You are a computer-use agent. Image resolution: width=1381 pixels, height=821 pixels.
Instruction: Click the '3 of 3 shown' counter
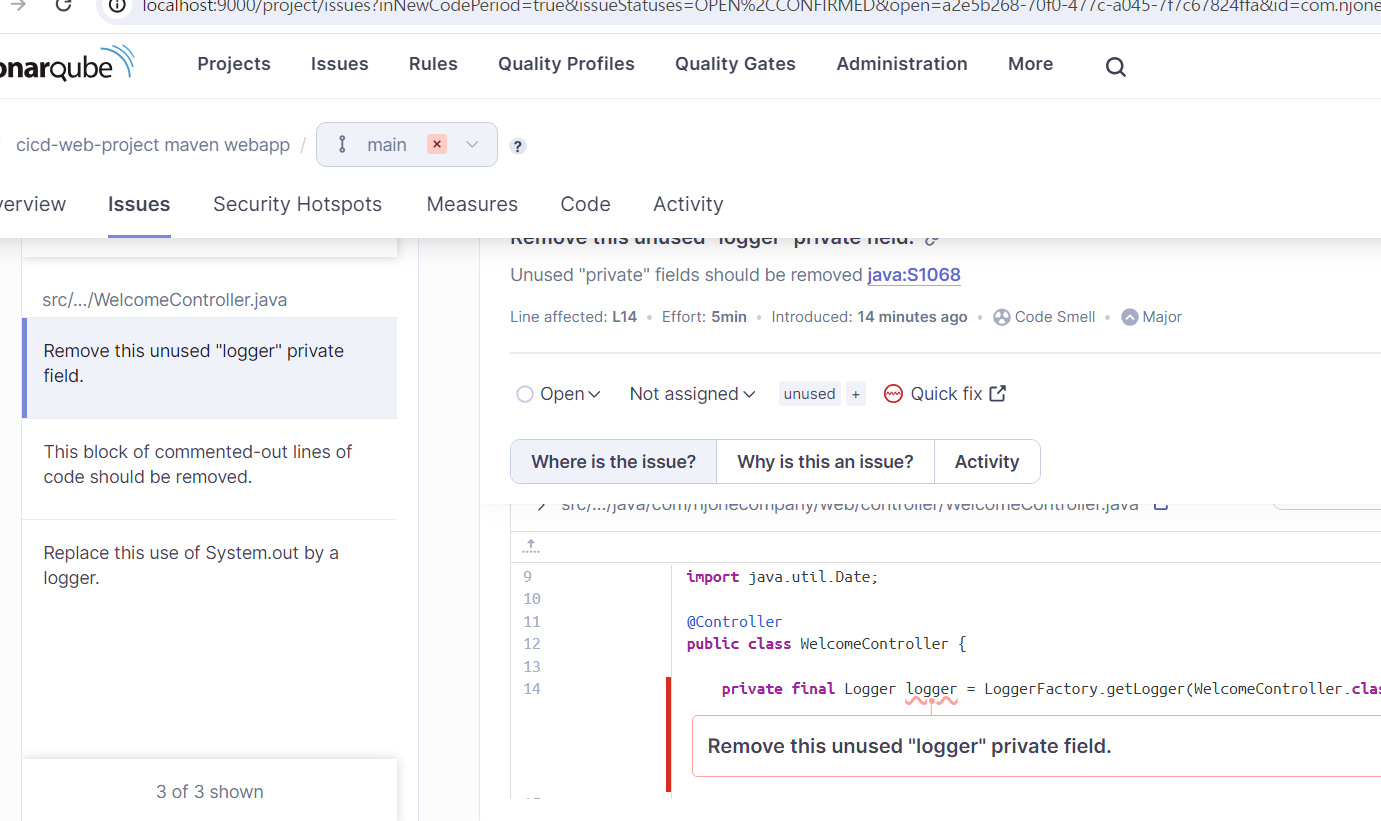coord(210,792)
